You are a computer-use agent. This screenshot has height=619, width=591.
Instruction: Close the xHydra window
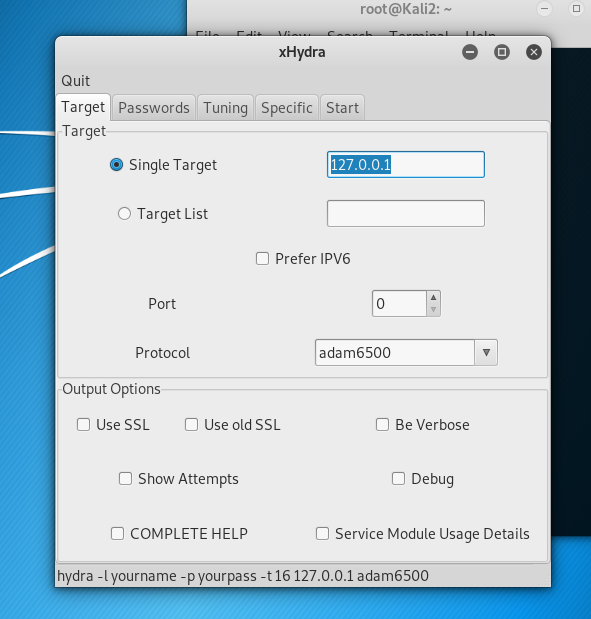[x=534, y=52]
